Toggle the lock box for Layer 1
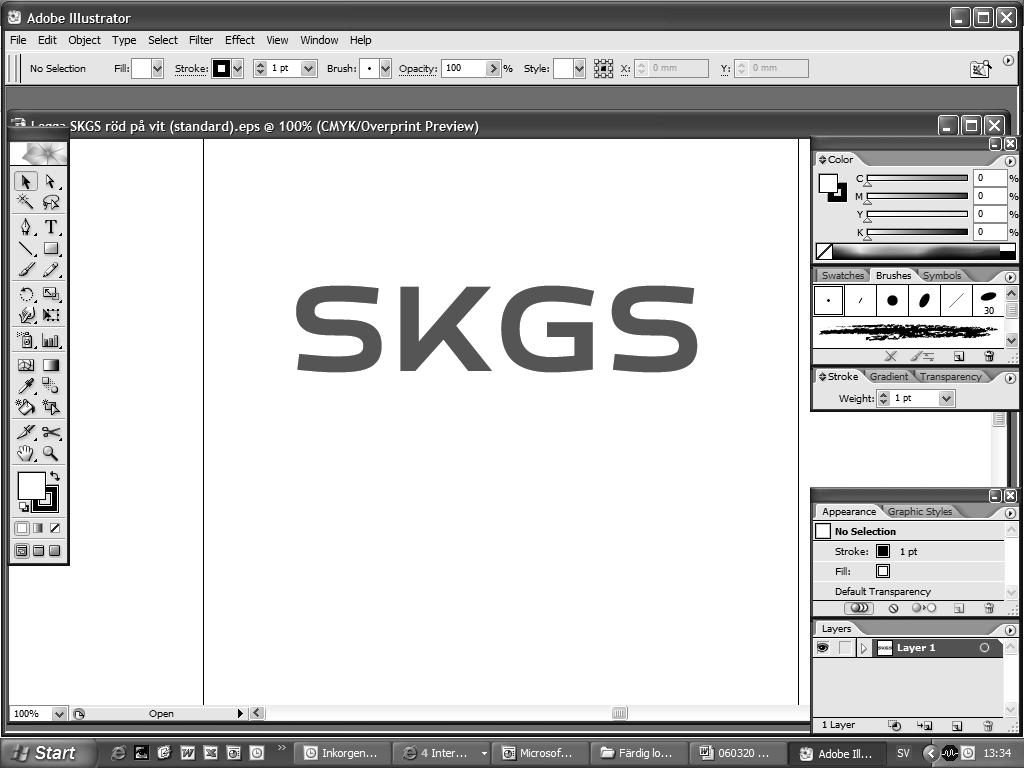Image resolution: width=1024 pixels, height=768 pixels. point(845,648)
